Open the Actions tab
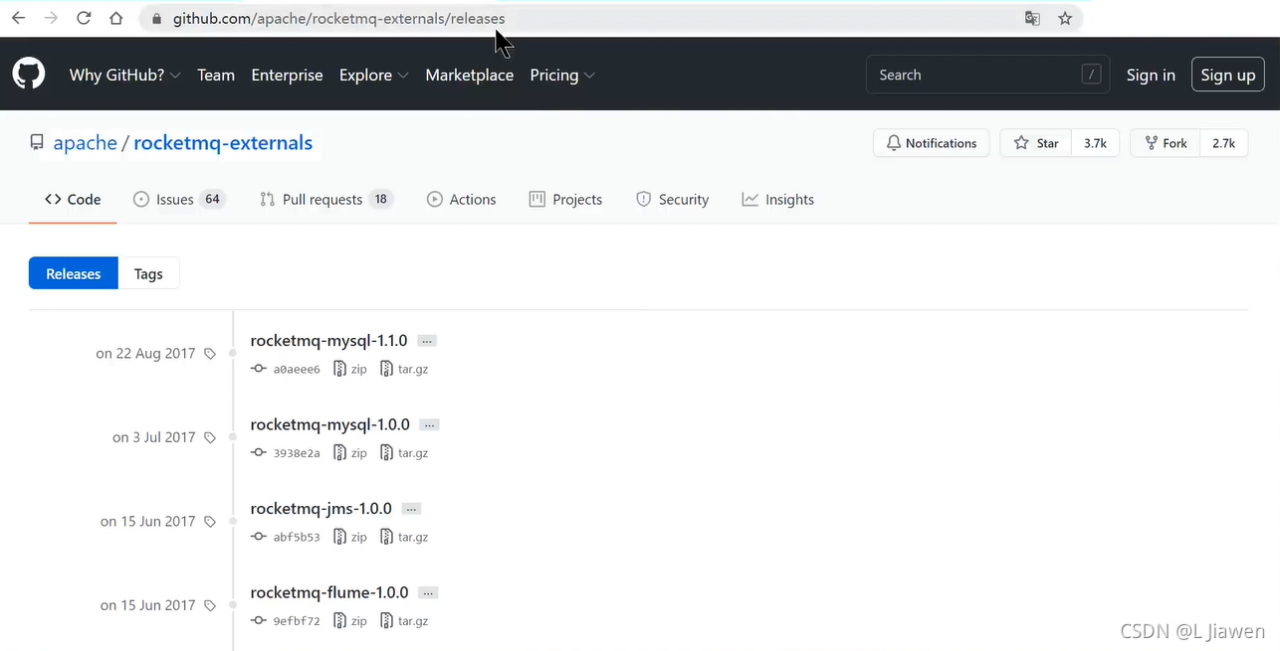Screen dimensions: 1280x651 pyautogui.click(x=461, y=200)
